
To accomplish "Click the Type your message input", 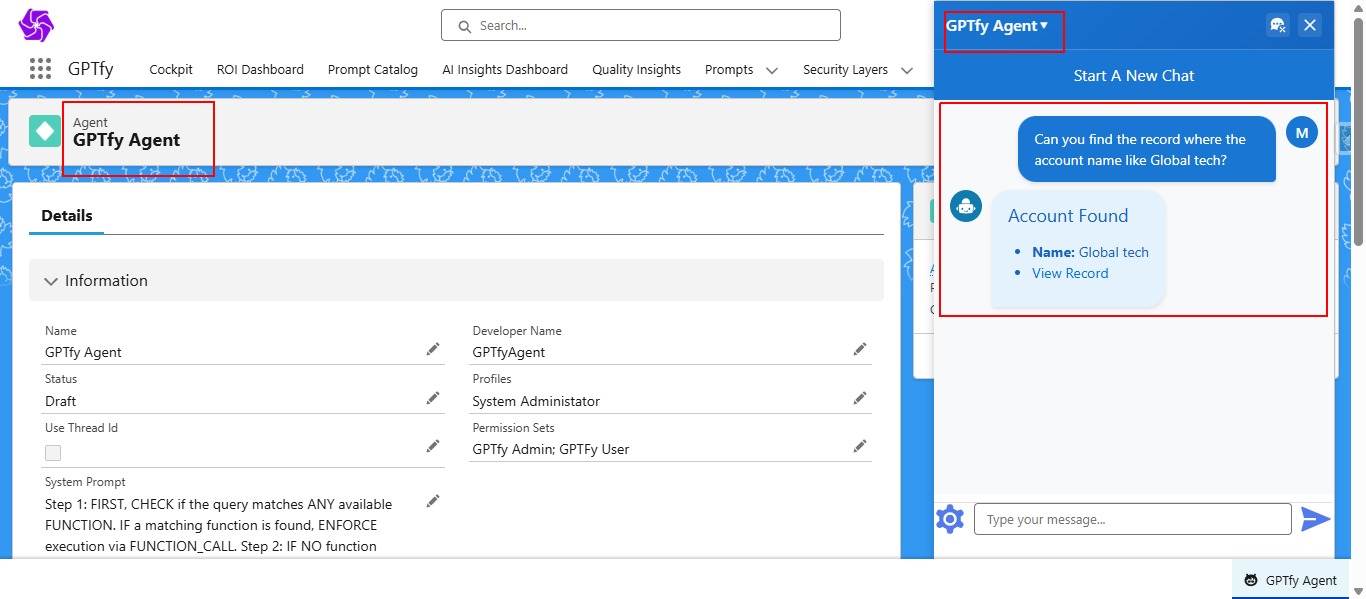I will [x=1132, y=519].
